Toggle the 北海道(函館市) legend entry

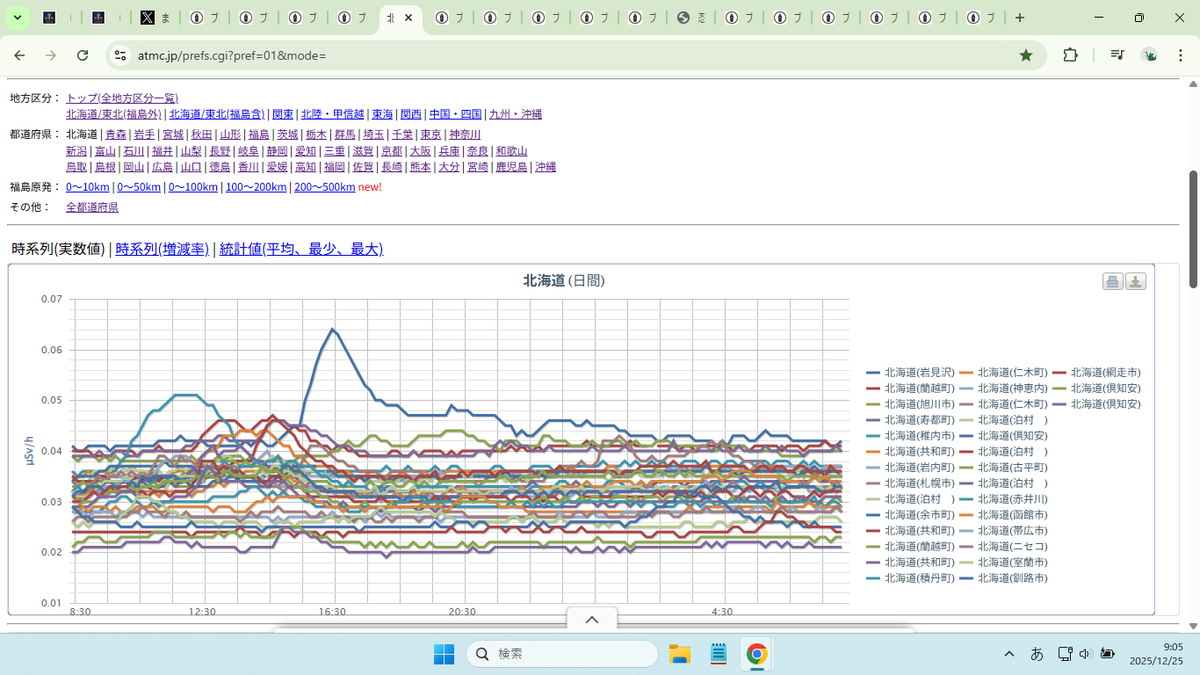tap(1004, 515)
